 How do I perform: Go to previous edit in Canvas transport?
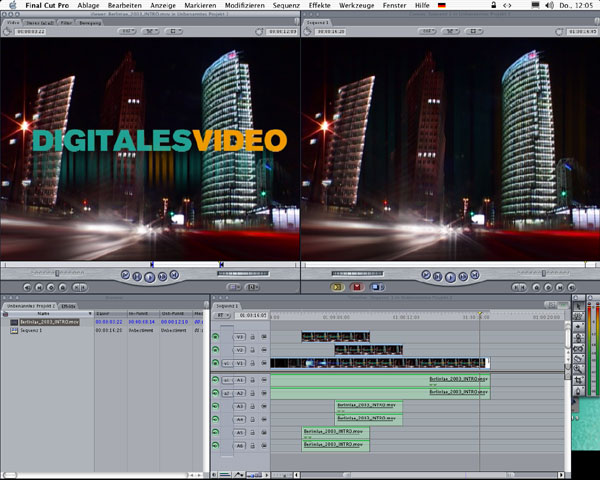[426, 274]
